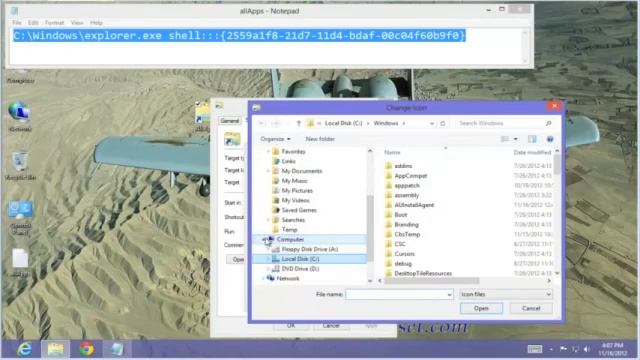This screenshot has width=640, height=360.
Task: Click Local Disk (C:) breadcrumb segment
Action: click(343, 123)
